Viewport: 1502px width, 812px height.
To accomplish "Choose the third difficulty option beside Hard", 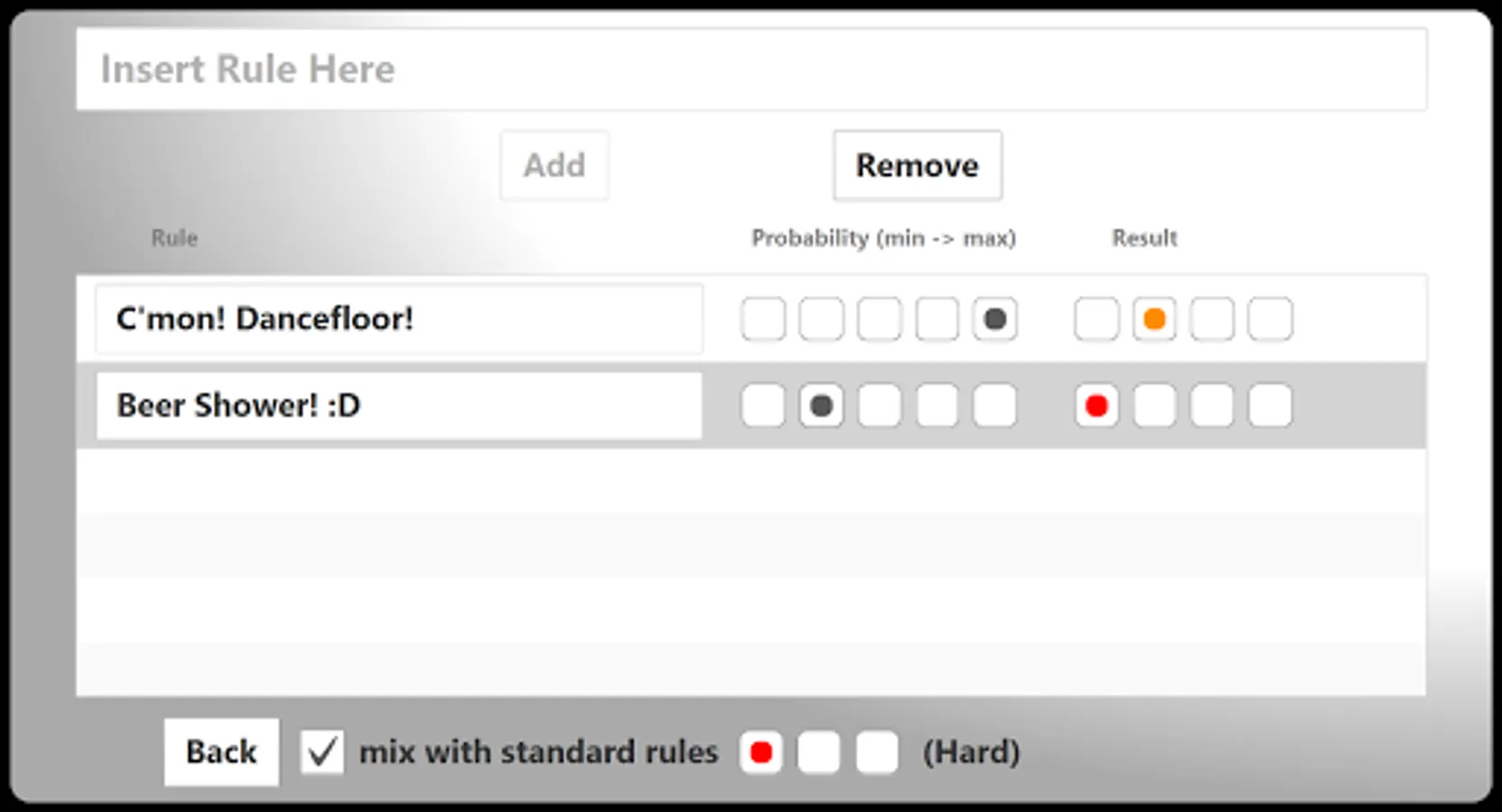I will [876, 752].
